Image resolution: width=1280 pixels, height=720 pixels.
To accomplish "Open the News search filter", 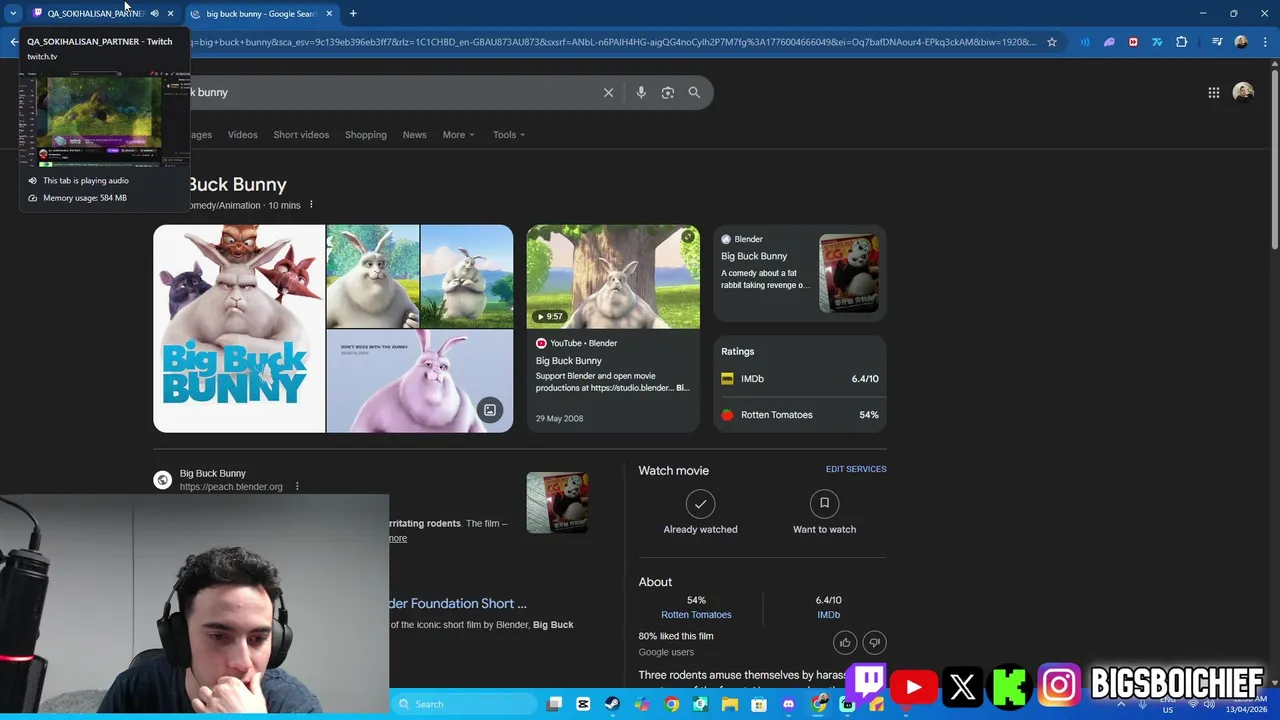I will pyautogui.click(x=414, y=135).
